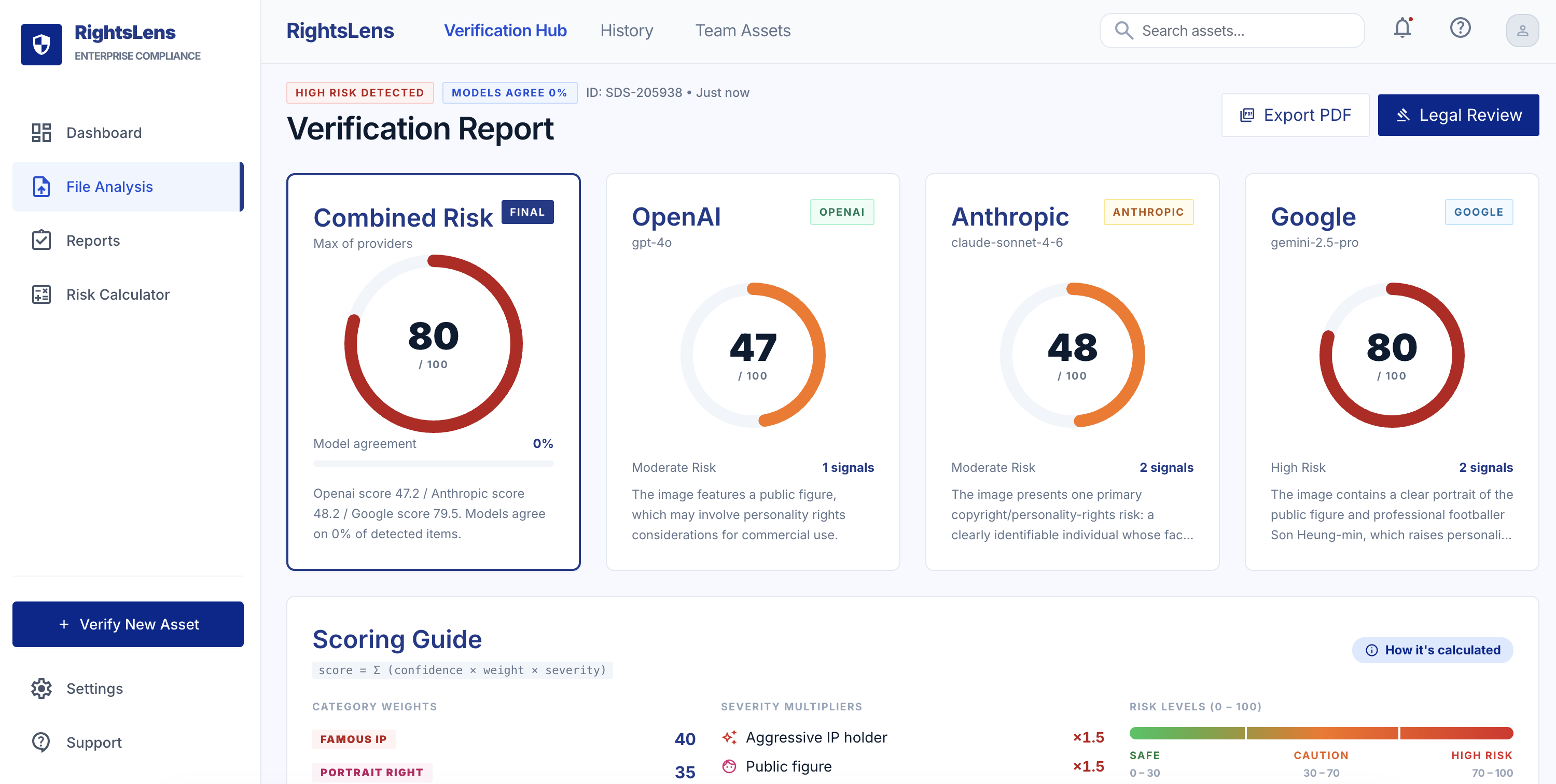This screenshot has height=784, width=1556.
Task: Click the Anthropic score 48 gauge
Action: pos(1072,355)
